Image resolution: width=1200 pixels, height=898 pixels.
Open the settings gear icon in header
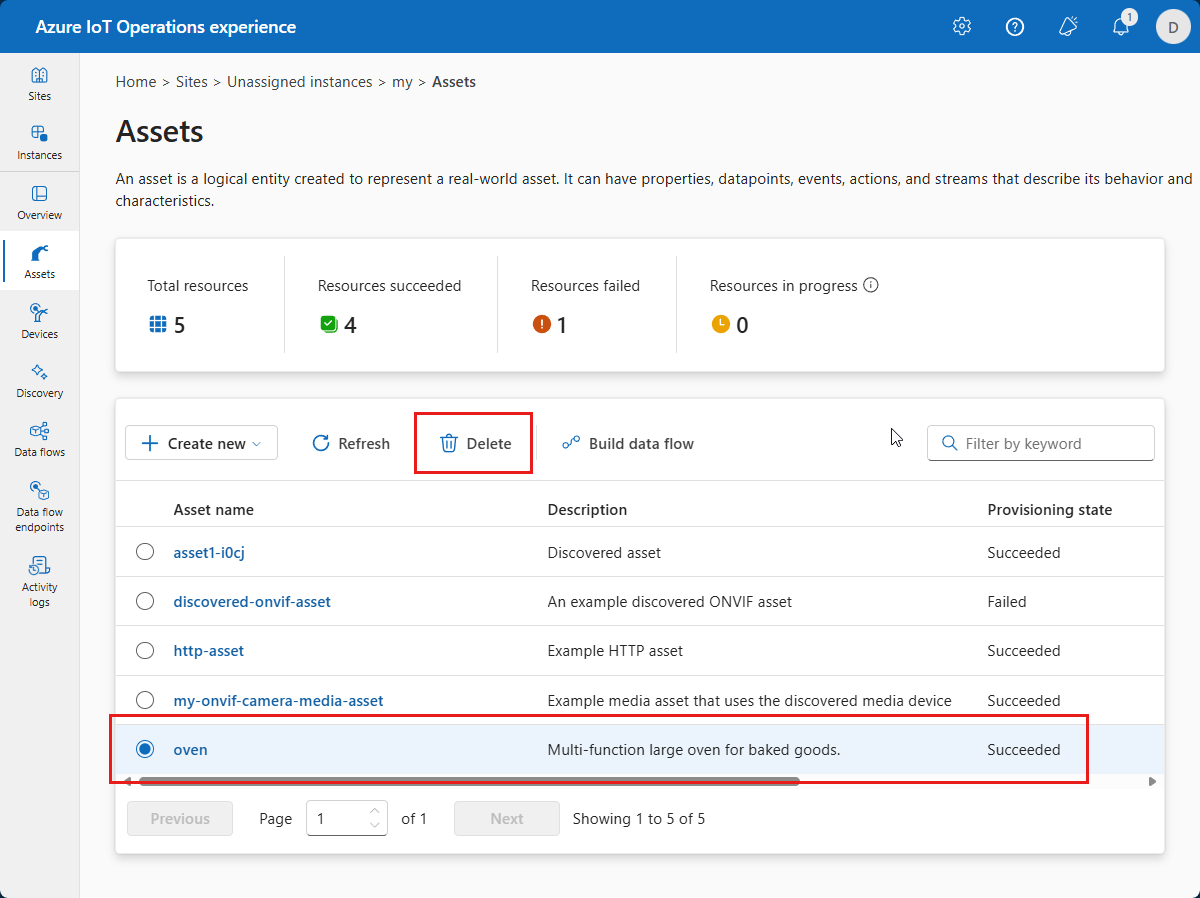click(x=962, y=27)
